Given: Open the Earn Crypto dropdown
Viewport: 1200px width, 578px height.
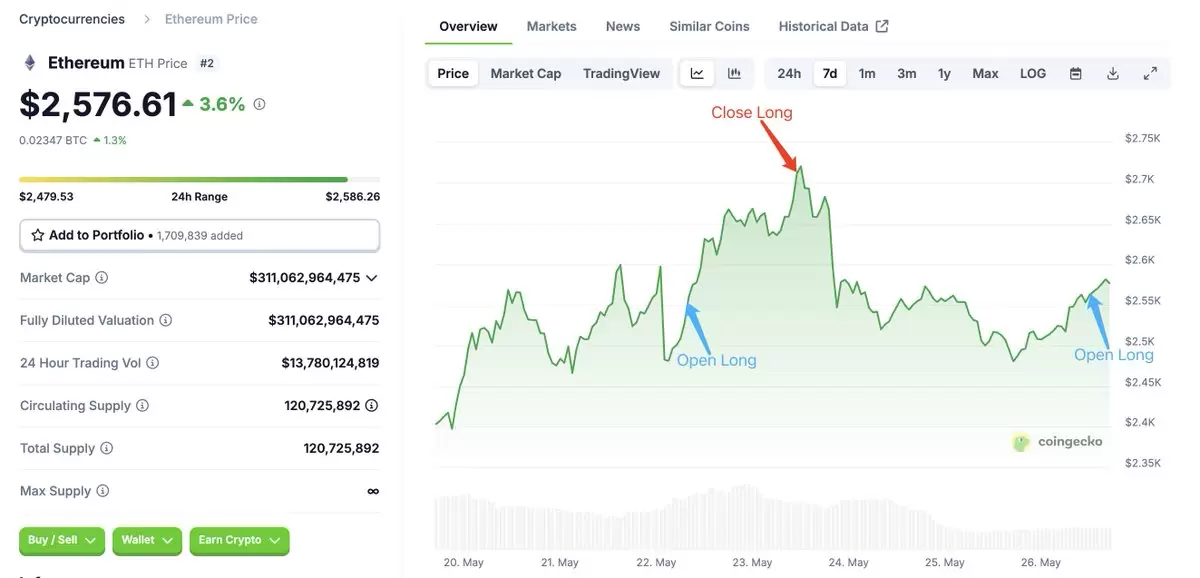Looking at the screenshot, I should [x=239, y=541].
